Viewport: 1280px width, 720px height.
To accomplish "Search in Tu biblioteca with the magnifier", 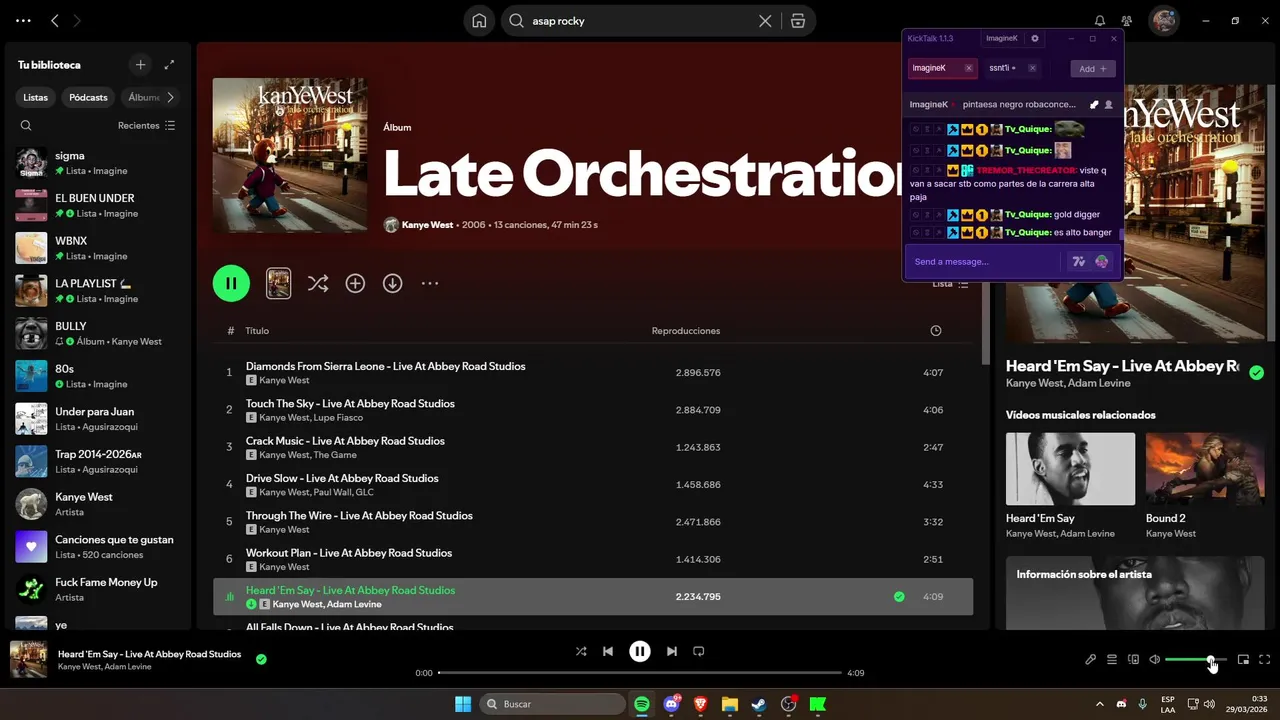I will click(x=26, y=126).
